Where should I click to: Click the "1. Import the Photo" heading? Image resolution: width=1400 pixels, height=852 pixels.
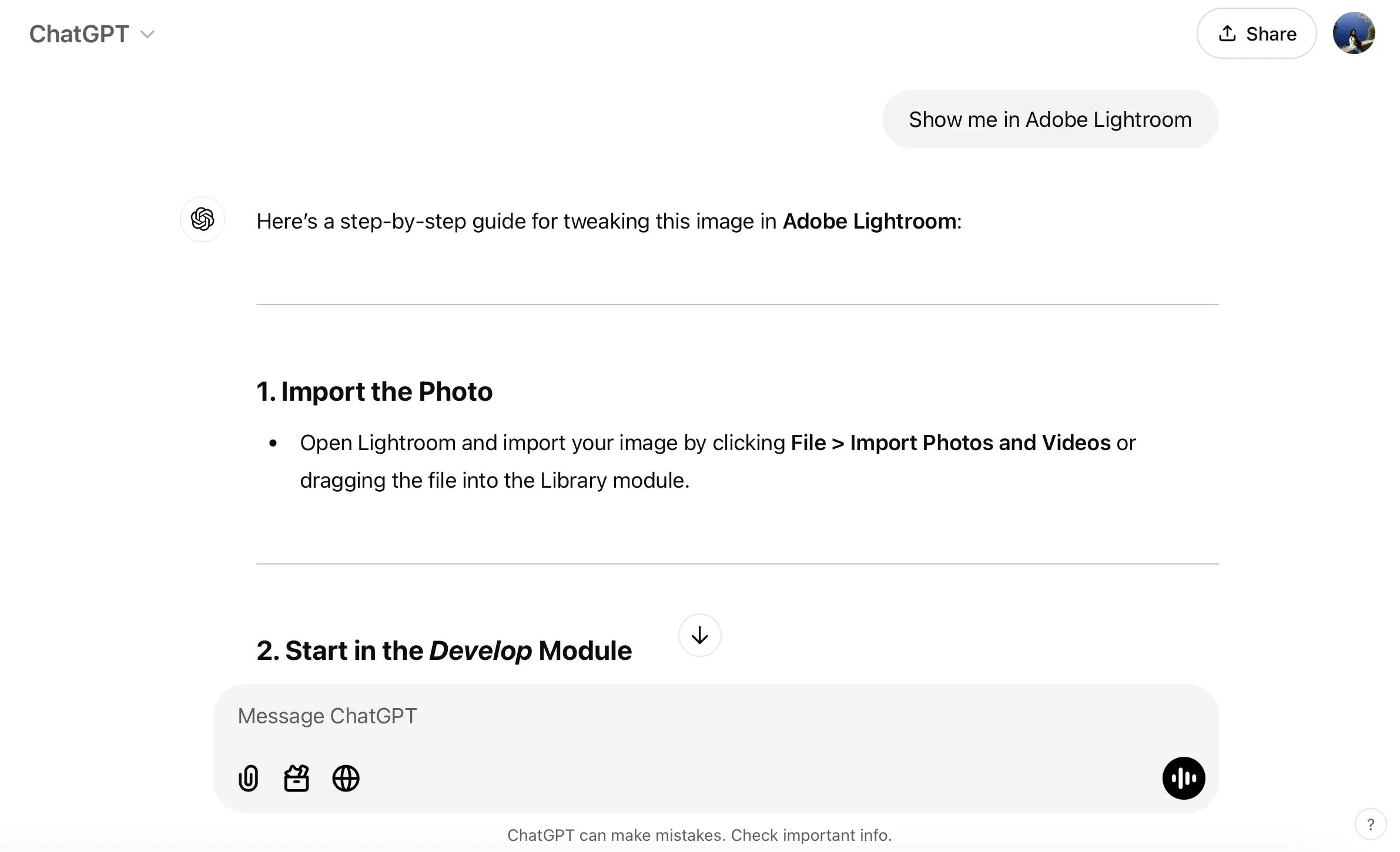(x=374, y=391)
